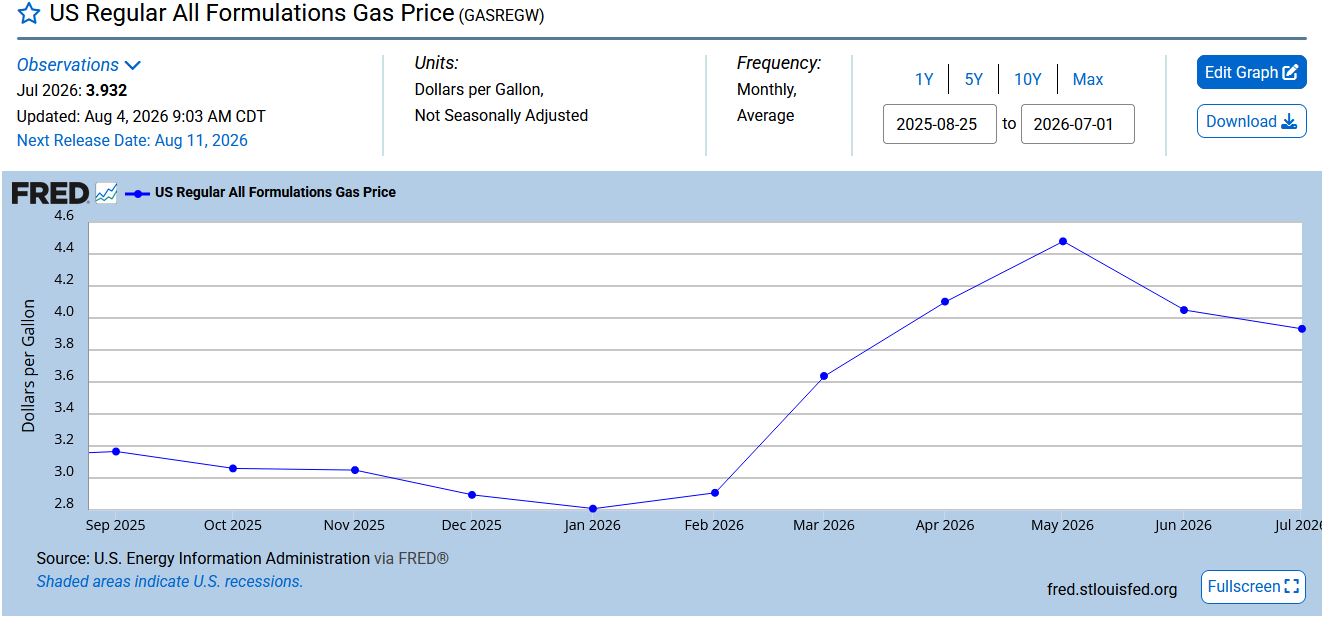Click the May 2026 x-axis label
Screen dimensions: 1329x630
[1062, 525]
